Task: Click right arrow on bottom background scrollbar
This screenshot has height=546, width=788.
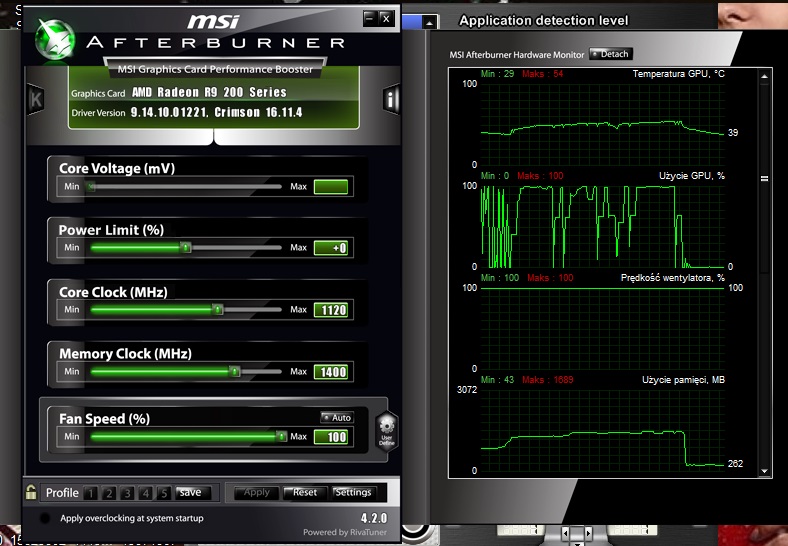Action: (x=588, y=533)
